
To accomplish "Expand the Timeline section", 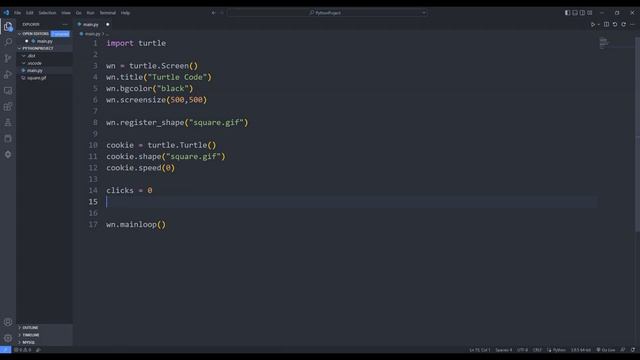I will point(44,335).
